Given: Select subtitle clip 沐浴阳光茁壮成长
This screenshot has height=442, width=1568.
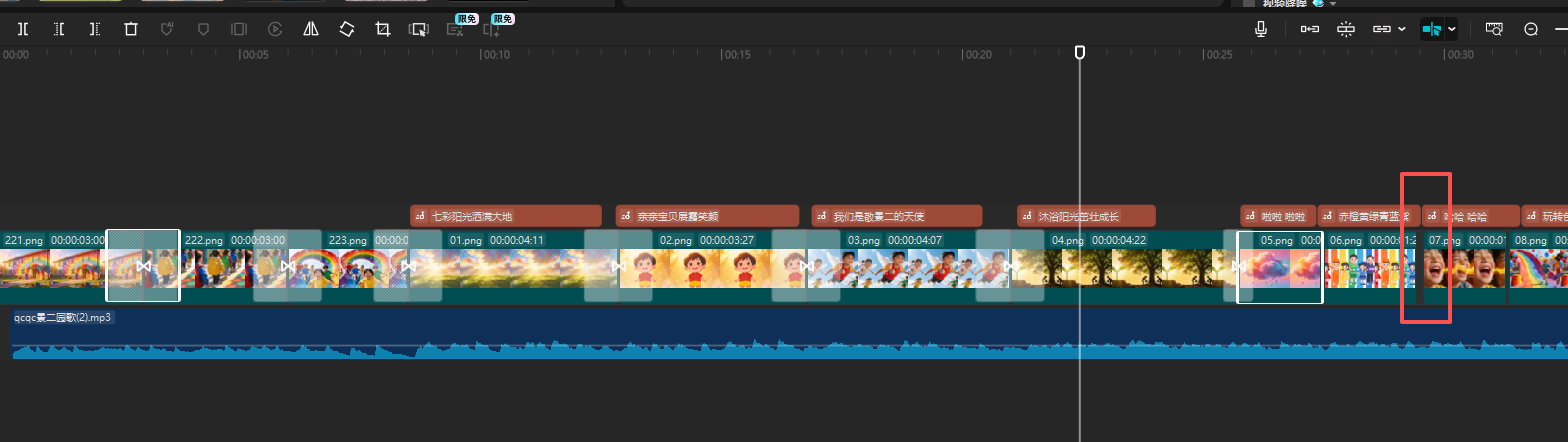Looking at the screenshot, I should pyautogui.click(x=1086, y=216).
